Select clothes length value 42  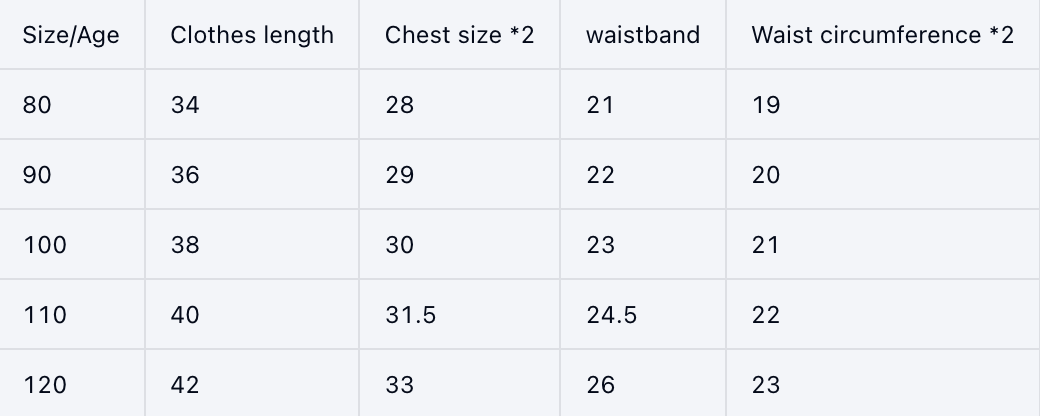(x=185, y=385)
